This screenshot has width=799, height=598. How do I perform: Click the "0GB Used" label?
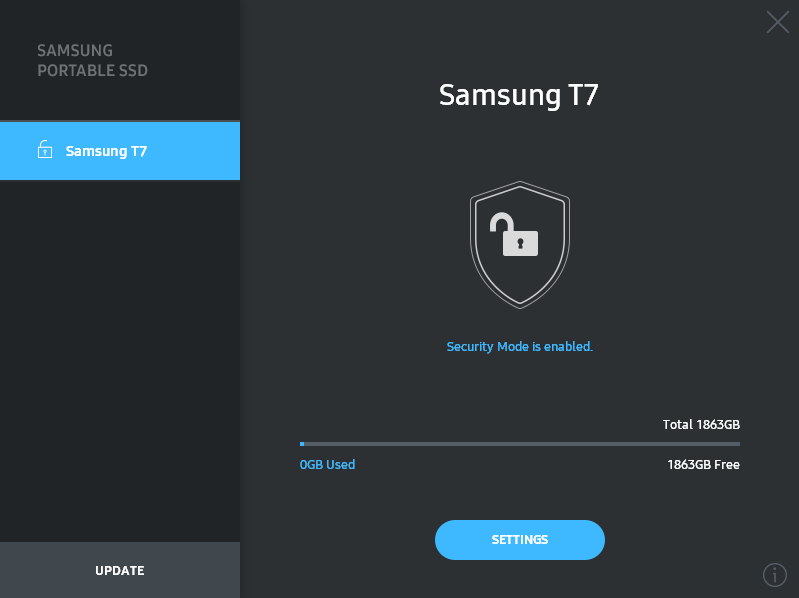327,465
